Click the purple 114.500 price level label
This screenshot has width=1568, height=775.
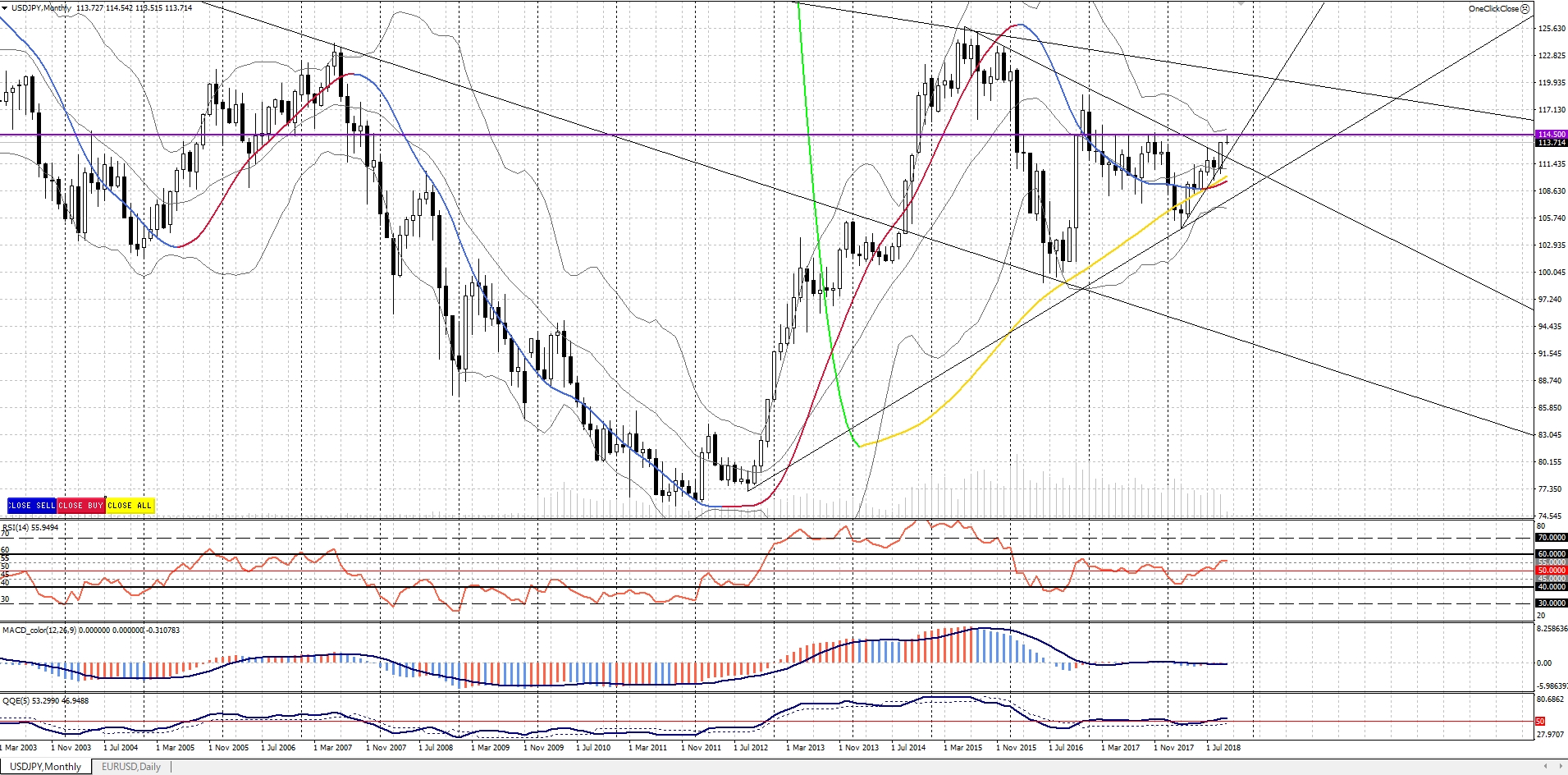(1551, 134)
